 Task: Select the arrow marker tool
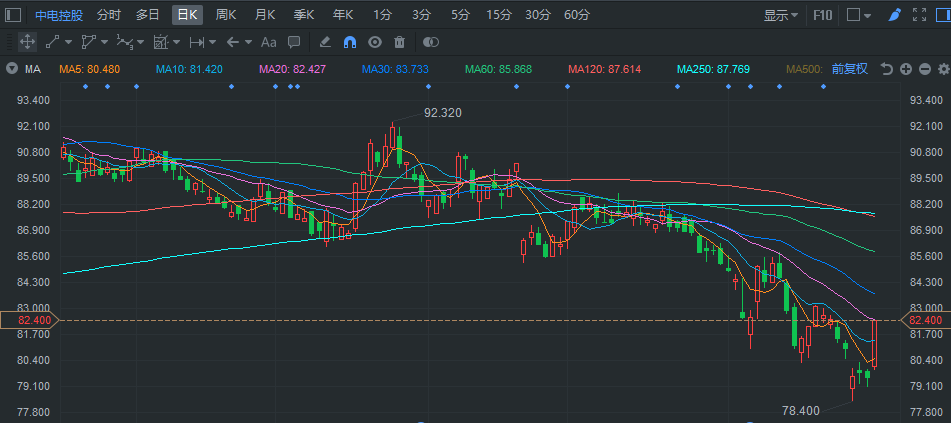233,42
